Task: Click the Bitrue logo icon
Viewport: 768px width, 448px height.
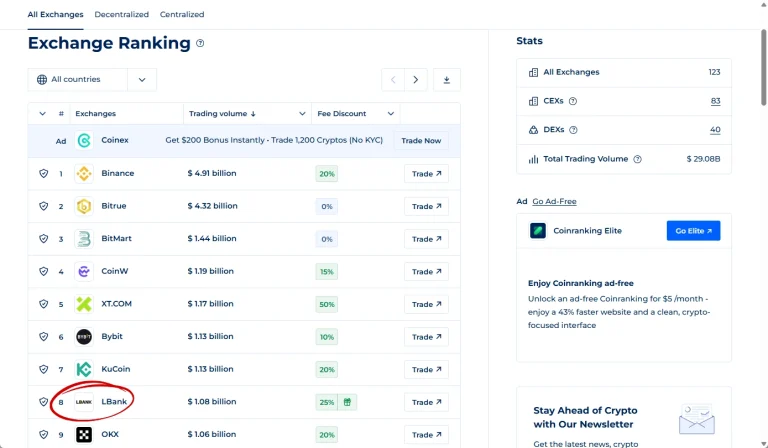Action: (84, 206)
